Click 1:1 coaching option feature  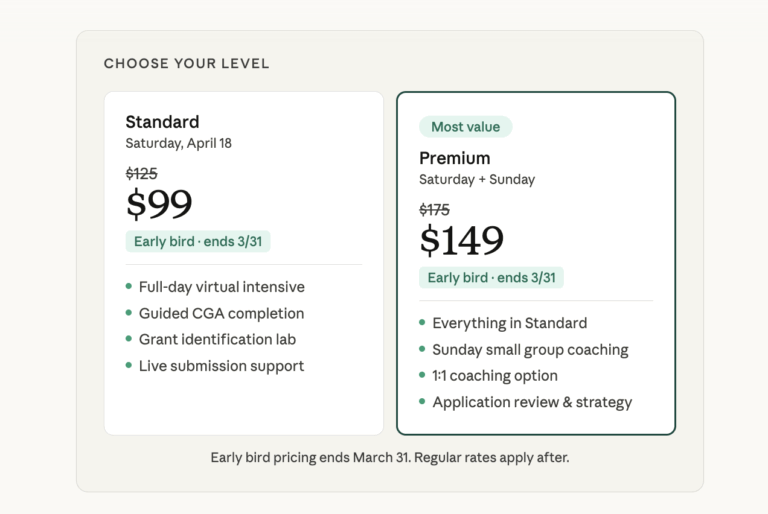tap(495, 376)
